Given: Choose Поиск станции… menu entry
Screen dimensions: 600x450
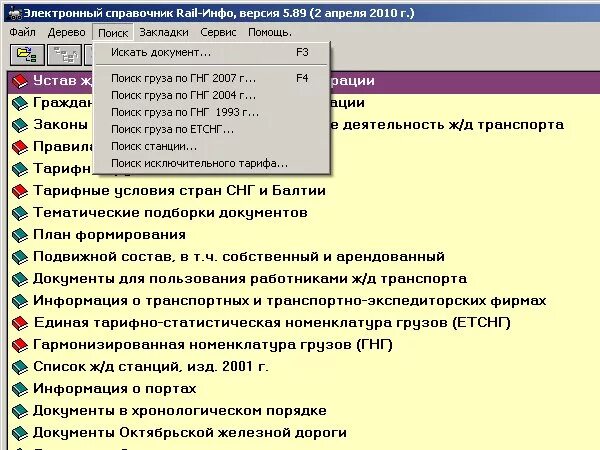Looking at the screenshot, I should click(212, 146).
